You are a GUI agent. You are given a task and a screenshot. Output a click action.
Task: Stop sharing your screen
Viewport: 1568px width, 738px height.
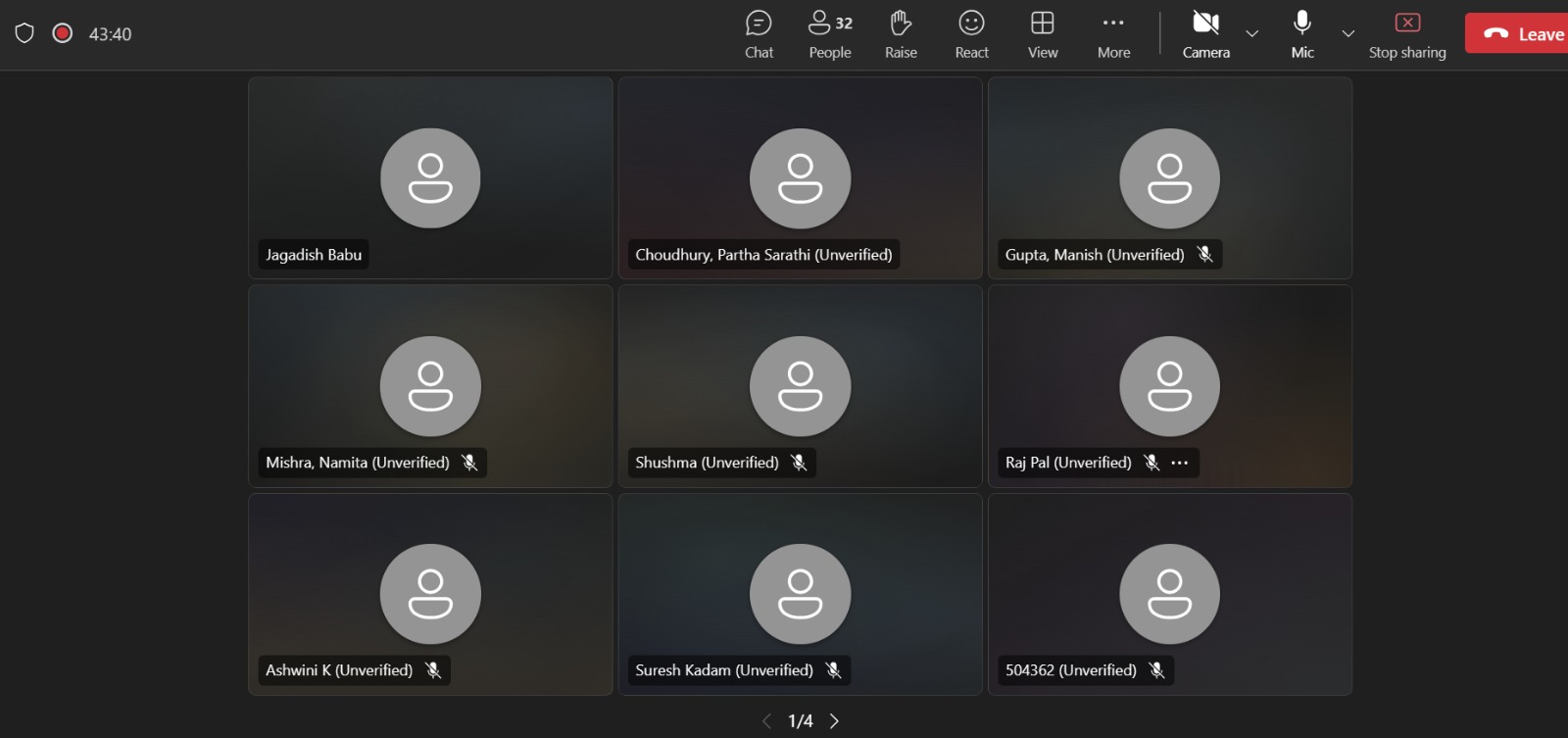(1407, 34)
